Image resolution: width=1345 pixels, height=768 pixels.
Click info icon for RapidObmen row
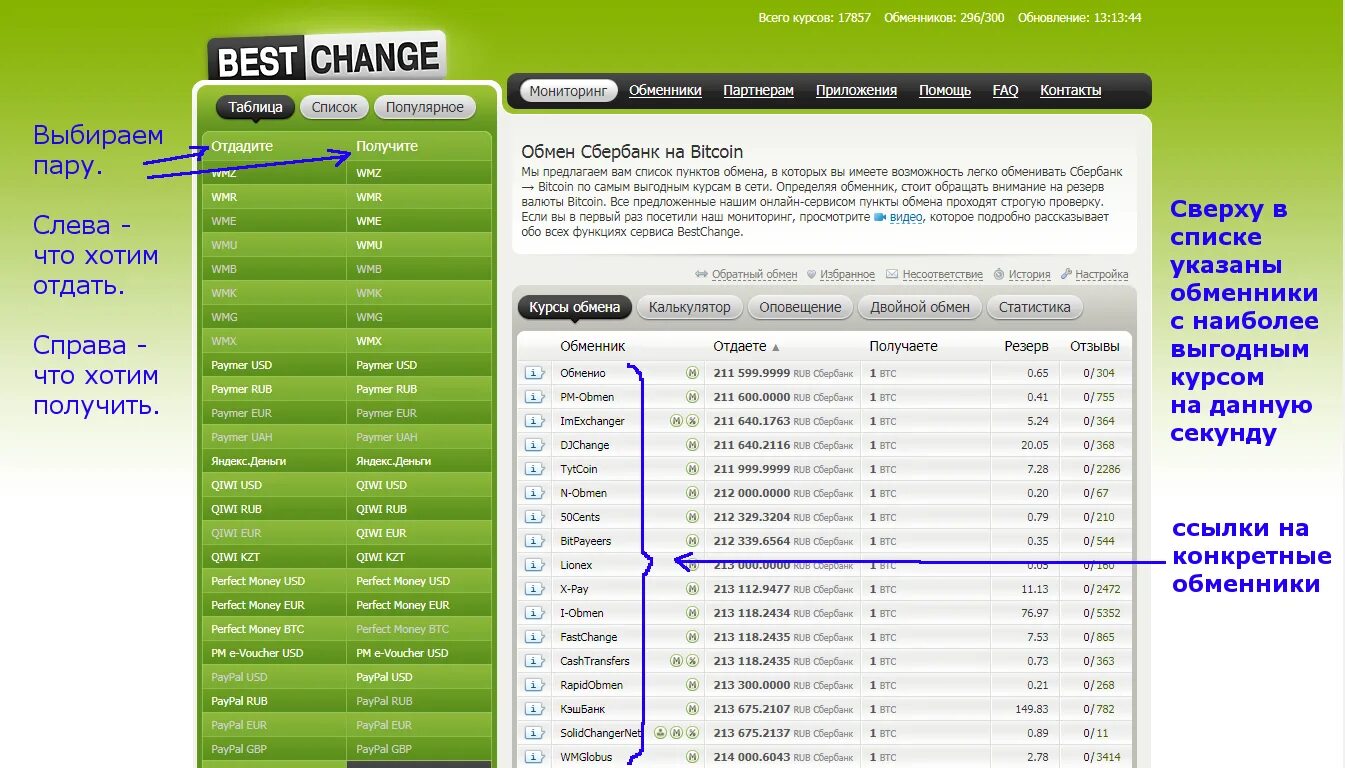click(x=535, y=685)
